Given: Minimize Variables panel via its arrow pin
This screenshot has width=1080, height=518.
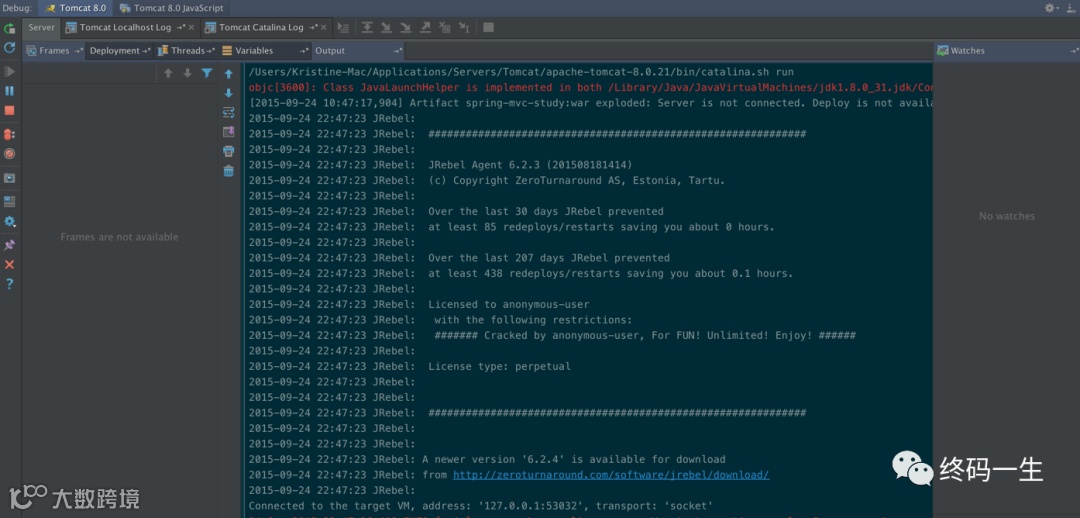Looking at the screenshot, I should point(304,51).
